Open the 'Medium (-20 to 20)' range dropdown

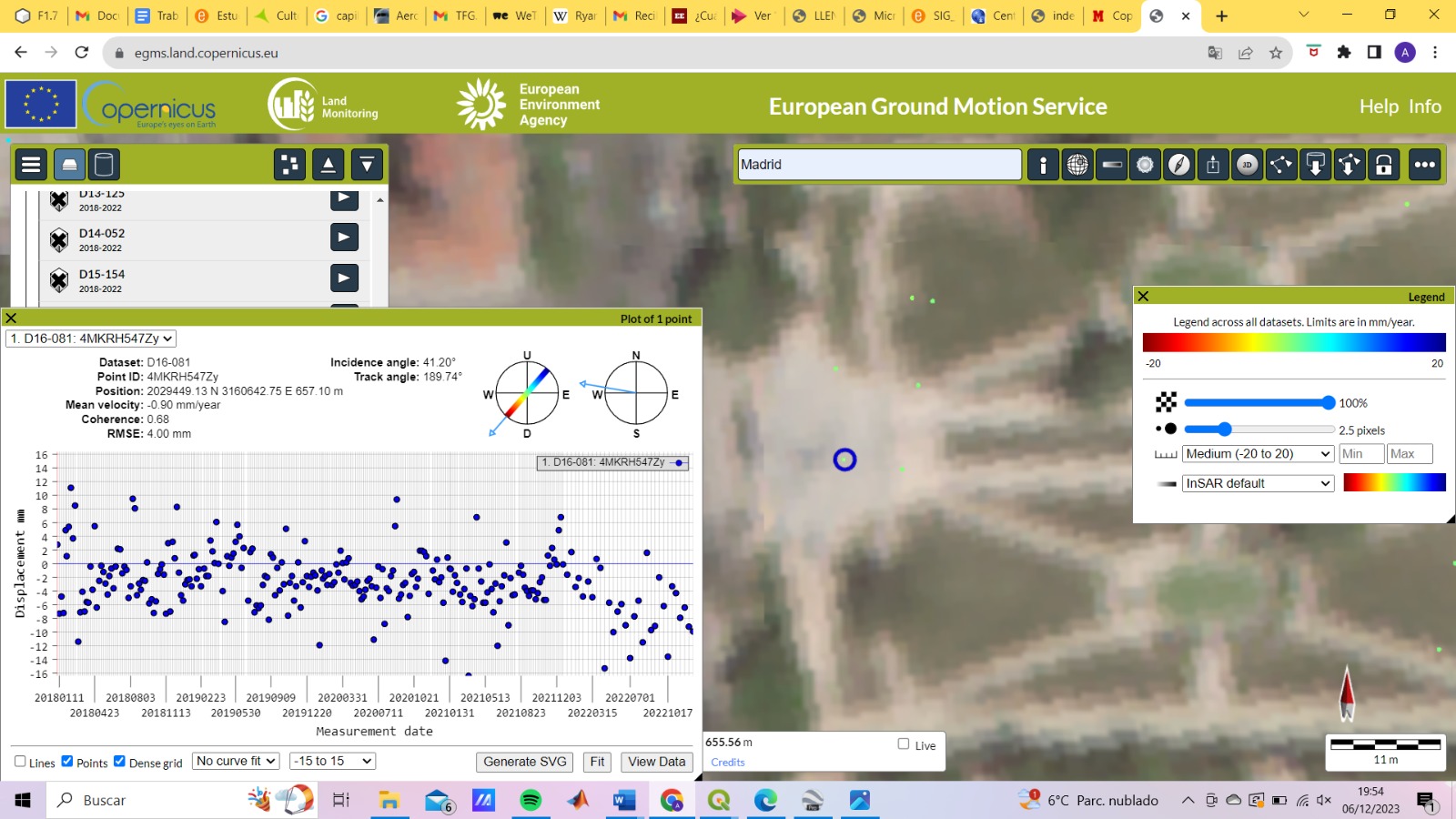click(1258, 454)
